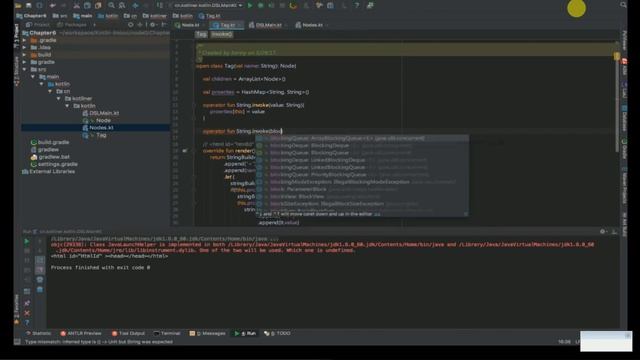Collapse the main folder in tree

(33, 77)
